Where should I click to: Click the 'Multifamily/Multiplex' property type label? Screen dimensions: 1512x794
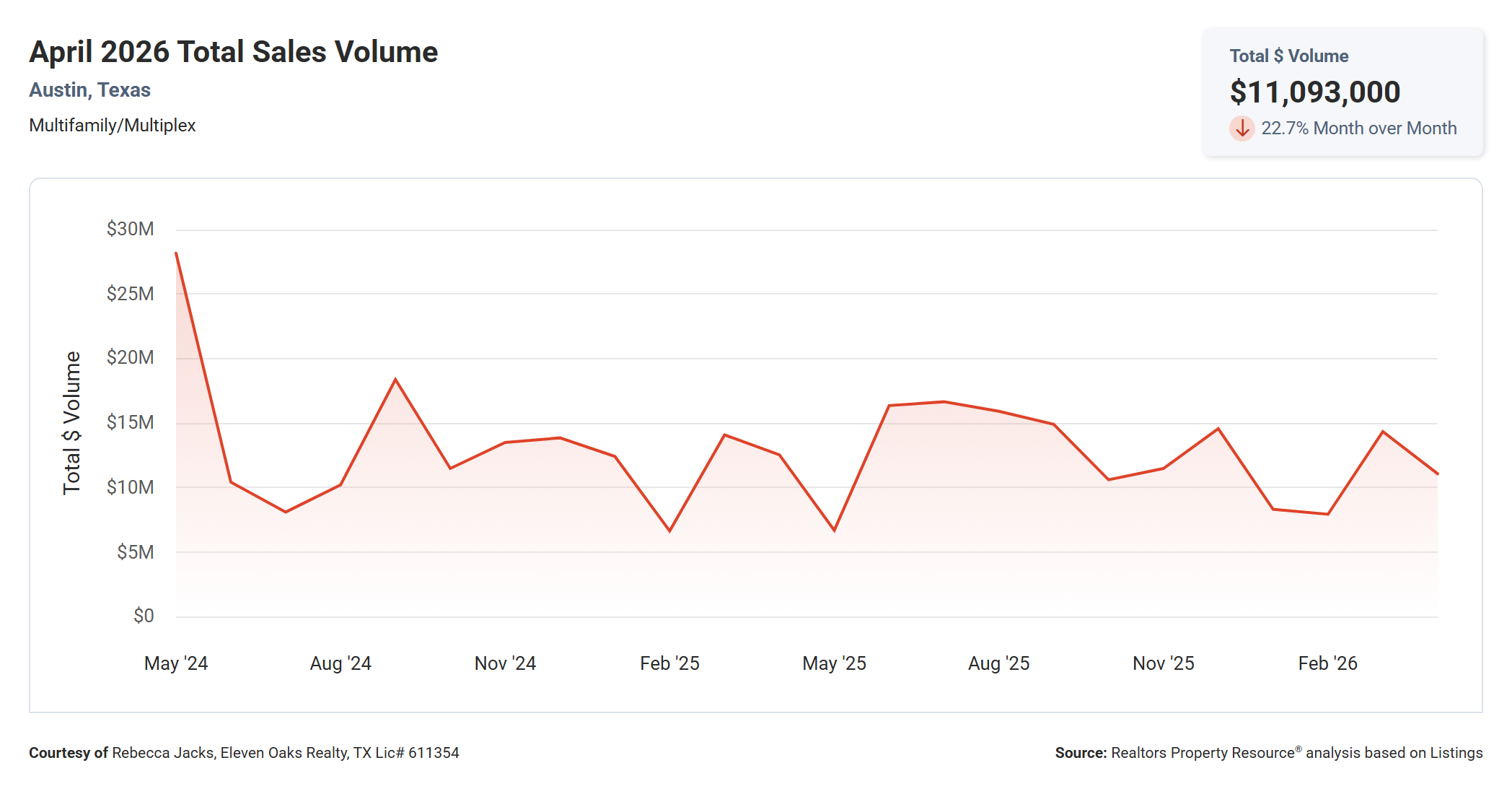[113, 126]
